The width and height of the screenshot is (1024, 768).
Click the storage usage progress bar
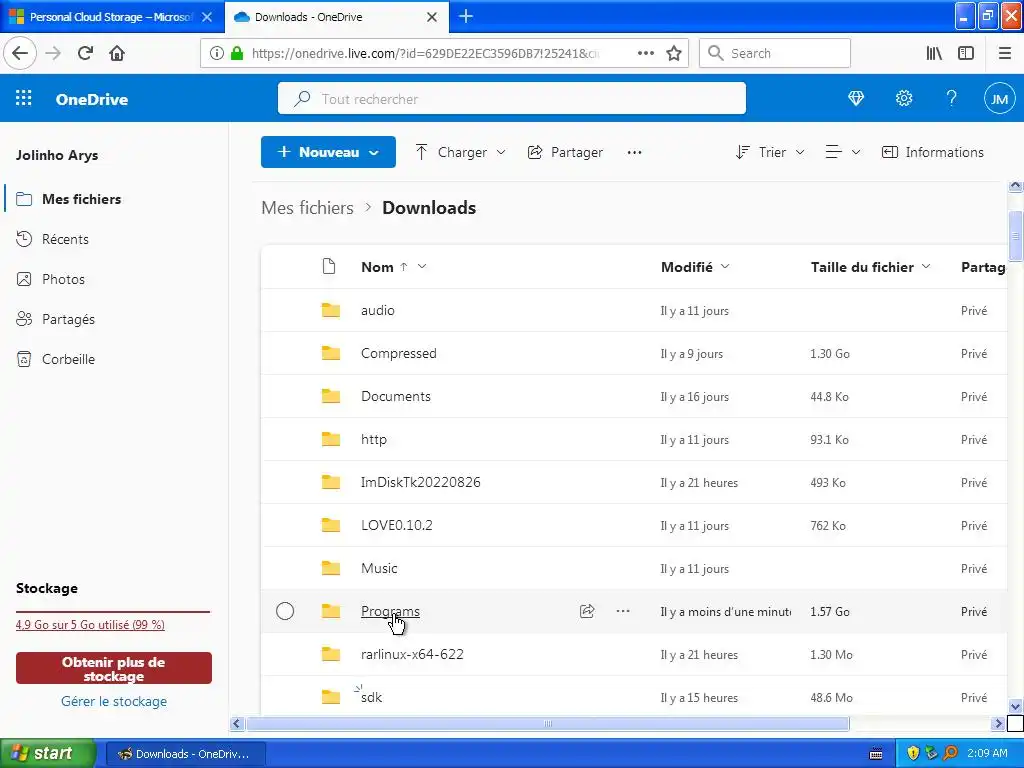click(113, 612)
